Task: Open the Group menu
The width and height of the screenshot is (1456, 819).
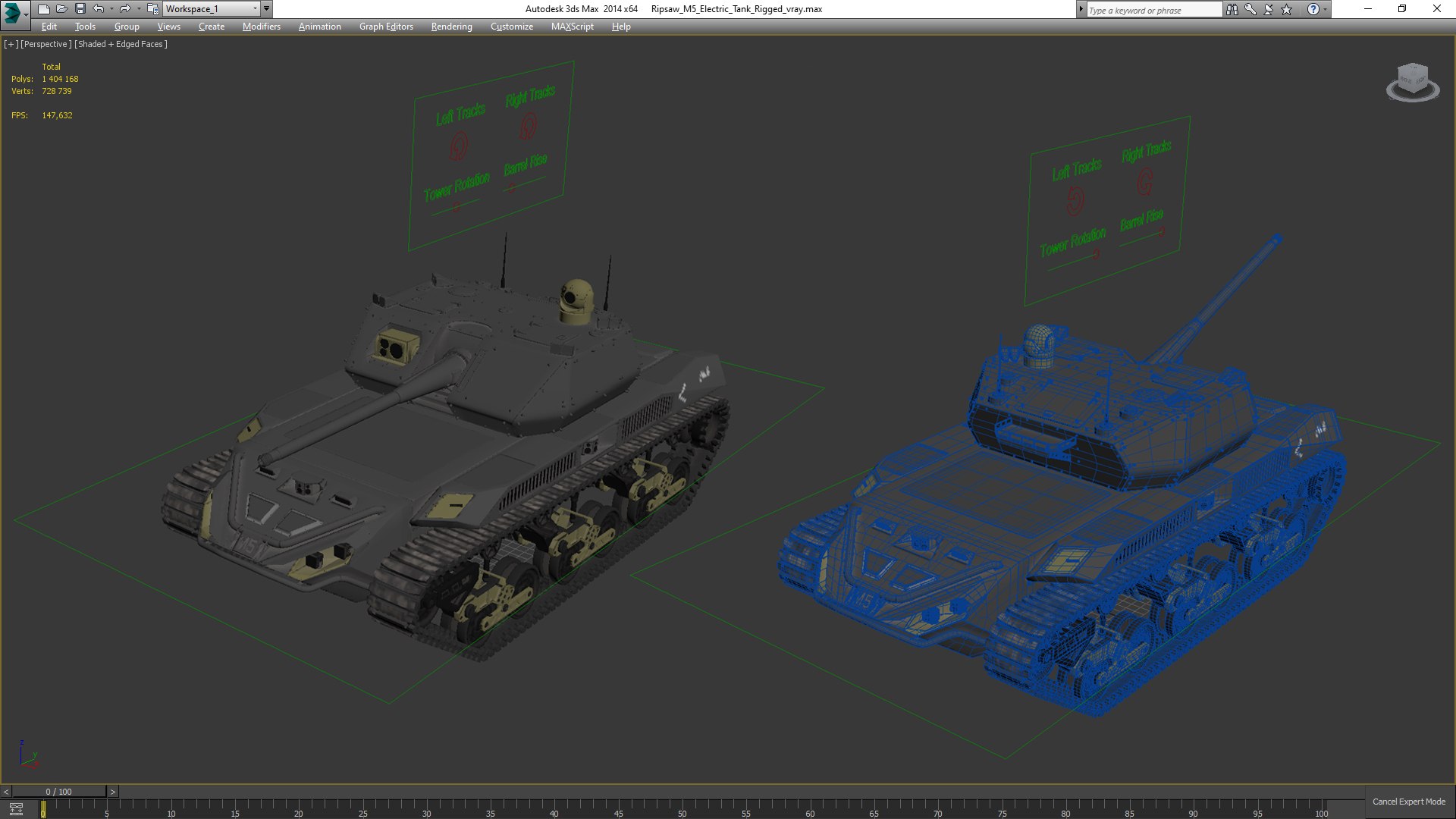Action: (x=127, y=27)
